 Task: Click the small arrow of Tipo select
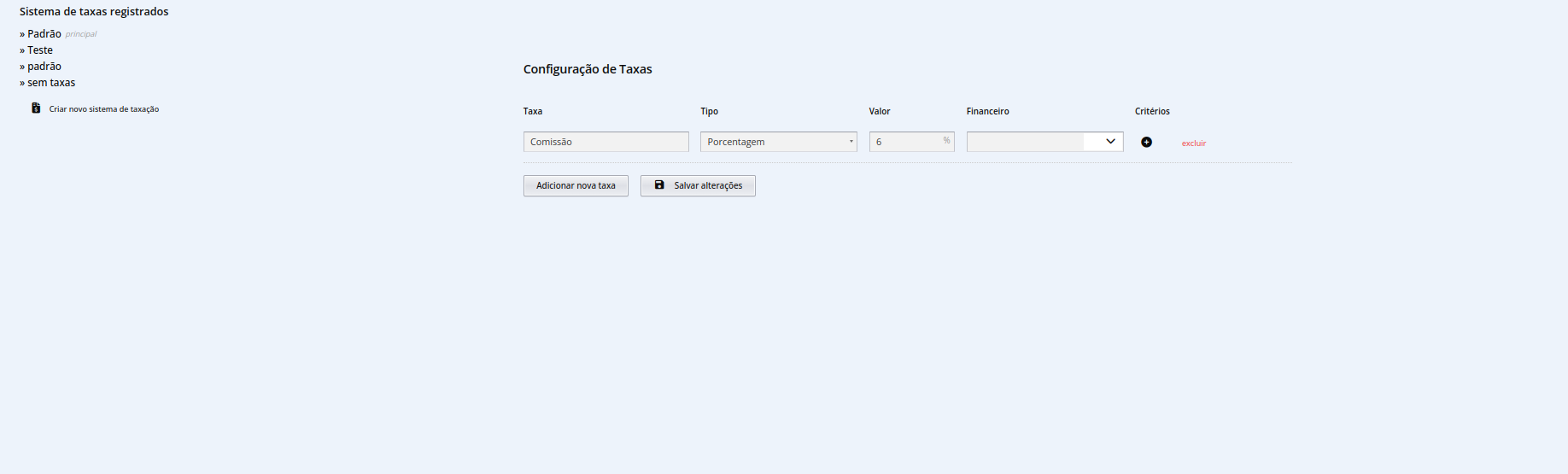pyautogui.click(x=851, y=142)
